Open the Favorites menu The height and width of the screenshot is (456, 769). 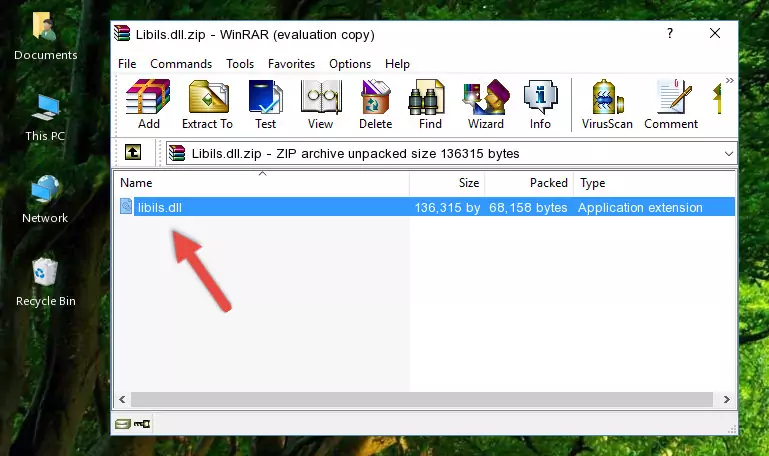click(291, 64)
